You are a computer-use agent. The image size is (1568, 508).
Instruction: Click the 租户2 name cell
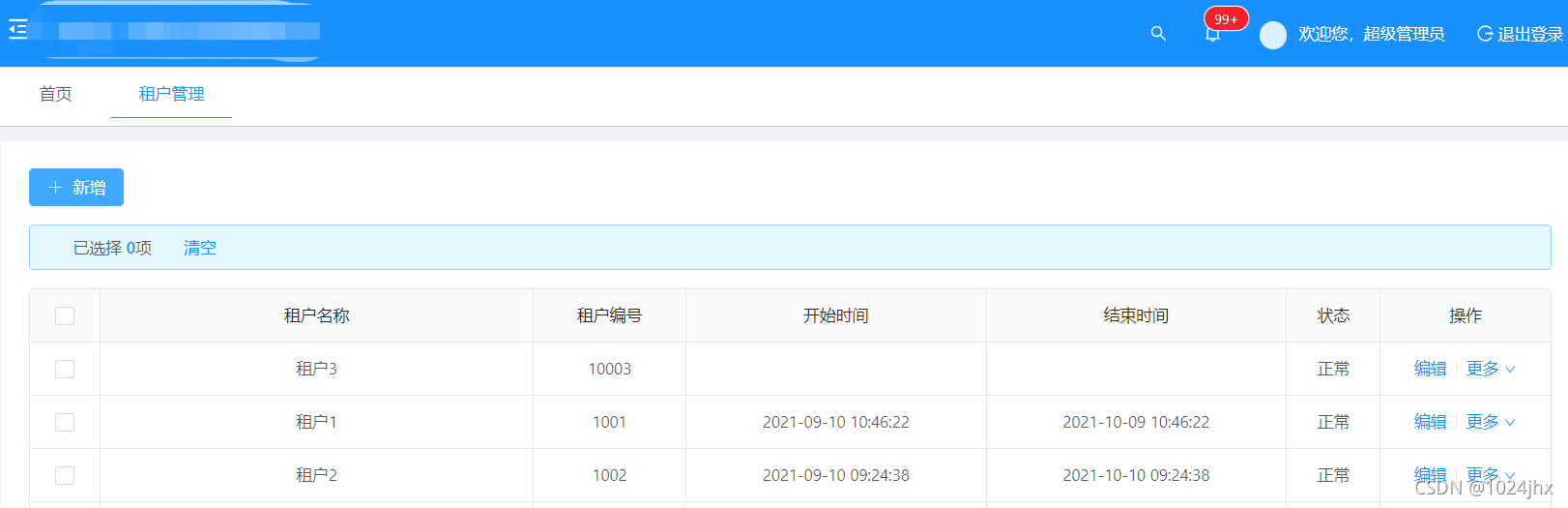pos(316,475)
